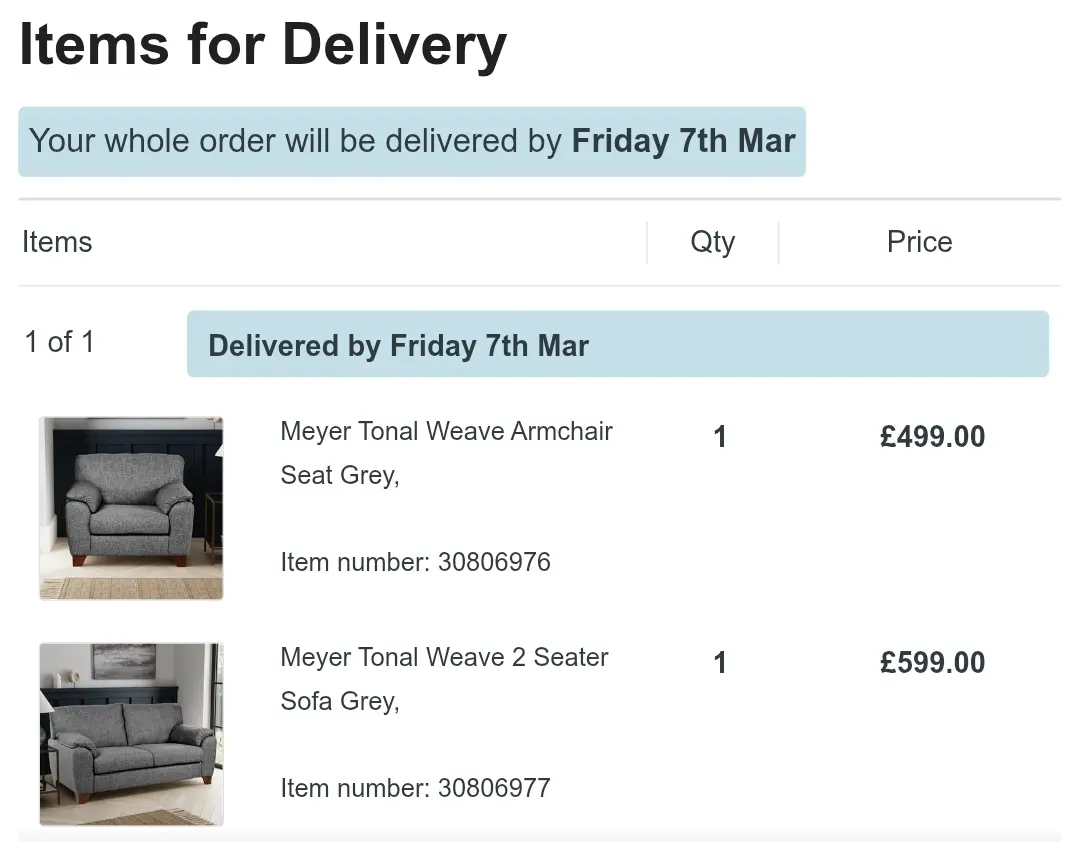Click the "Seat Grey," armchair colour text
The width and height of the screenshot is (1080, 842).
340,476
